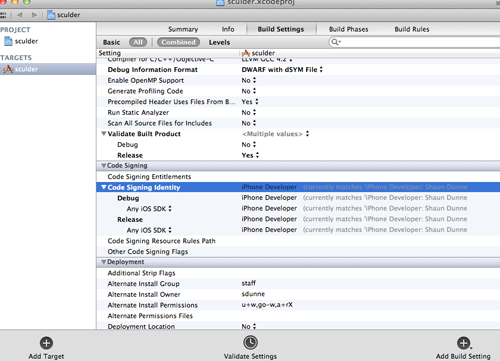500x361 pixels.
Task: Click the back navigation arrow
Action: click(20, 15)
